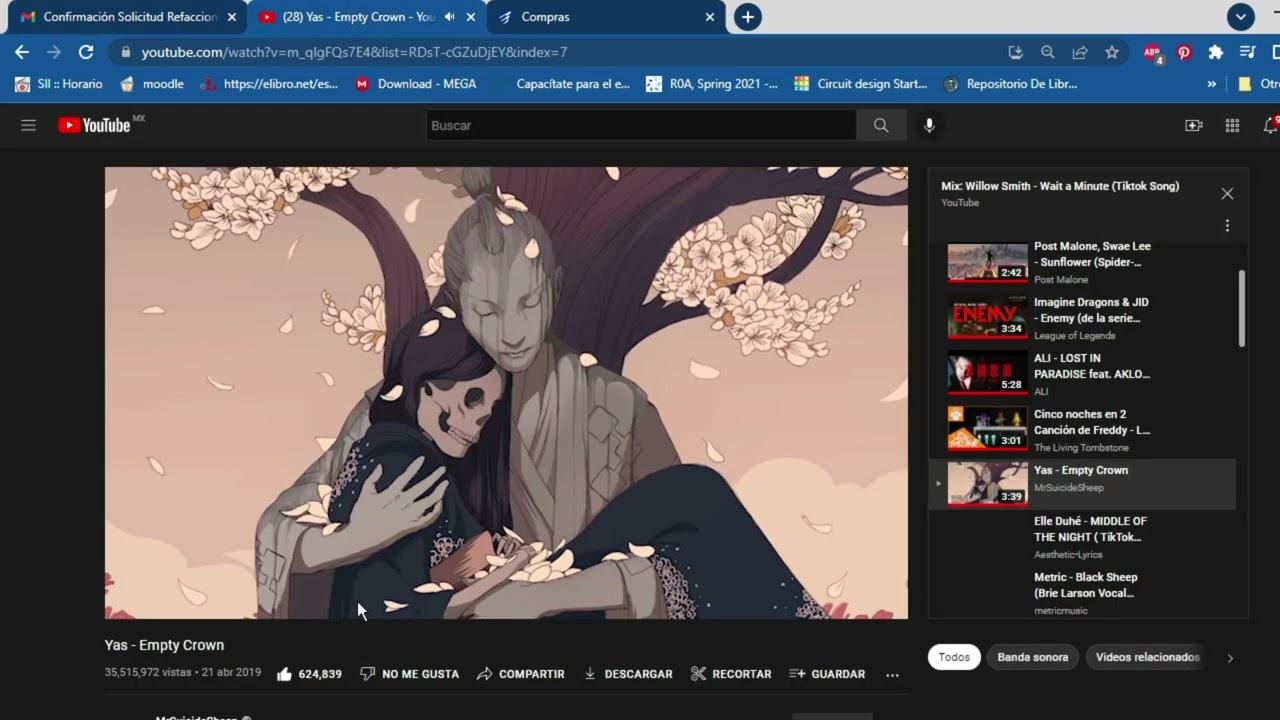Open the notifications bell

pyautogui.click(x=1270, y=125)
